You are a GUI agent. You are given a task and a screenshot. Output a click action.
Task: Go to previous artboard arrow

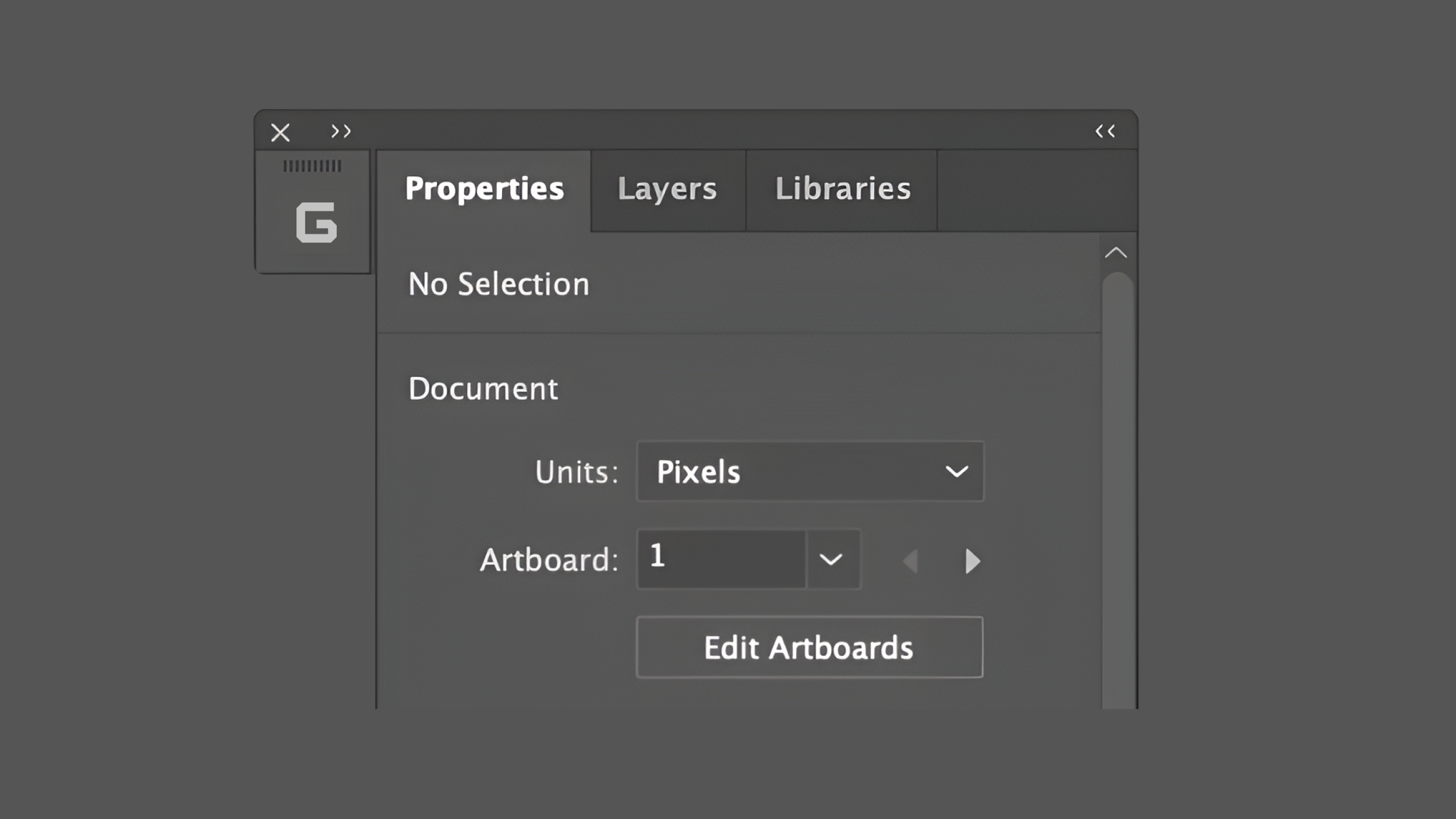[x=911, y=561]
